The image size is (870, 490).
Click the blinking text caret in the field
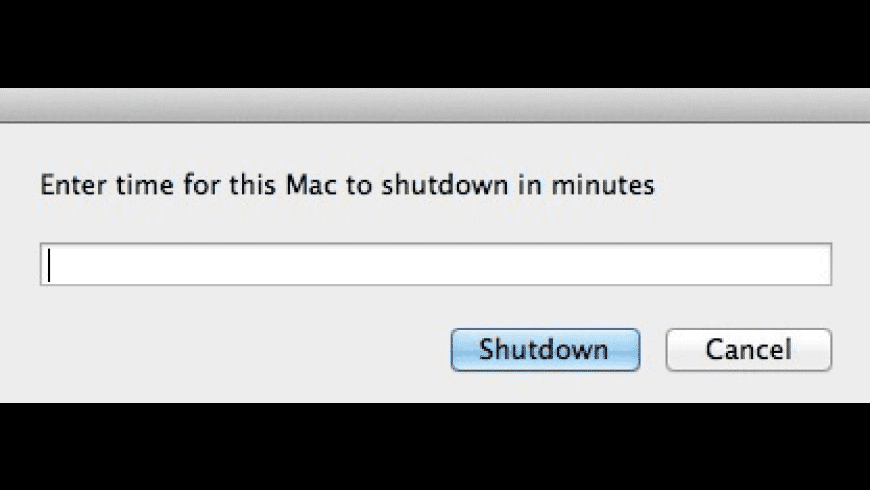(x=49, y=265)
